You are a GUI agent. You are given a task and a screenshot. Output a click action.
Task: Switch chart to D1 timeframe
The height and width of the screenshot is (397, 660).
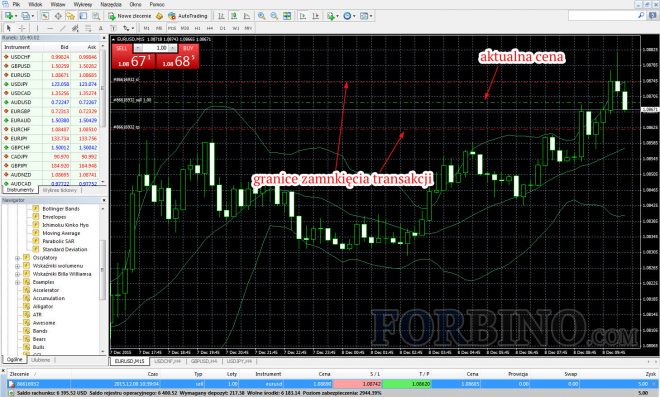point(223,28)
